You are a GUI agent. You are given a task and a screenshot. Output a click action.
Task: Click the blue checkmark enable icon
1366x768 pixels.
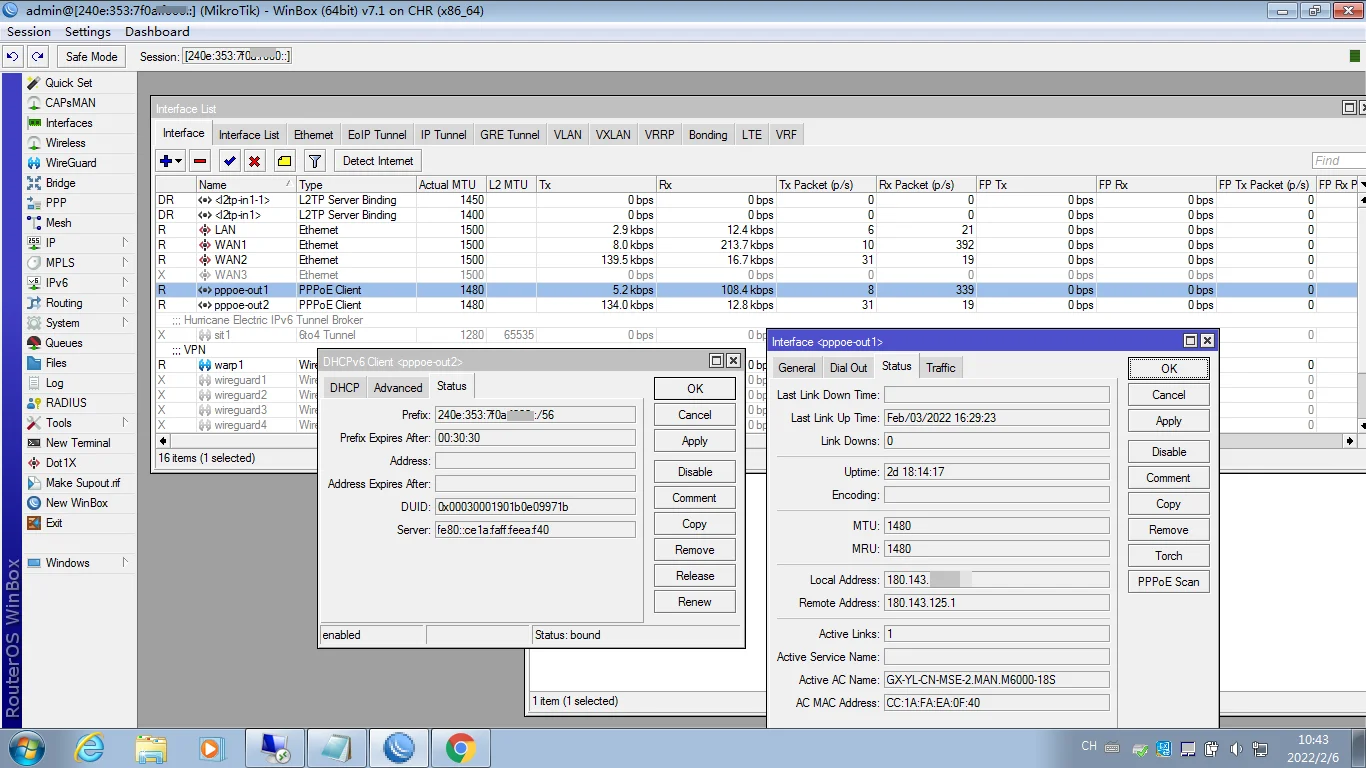click(230, 161)
